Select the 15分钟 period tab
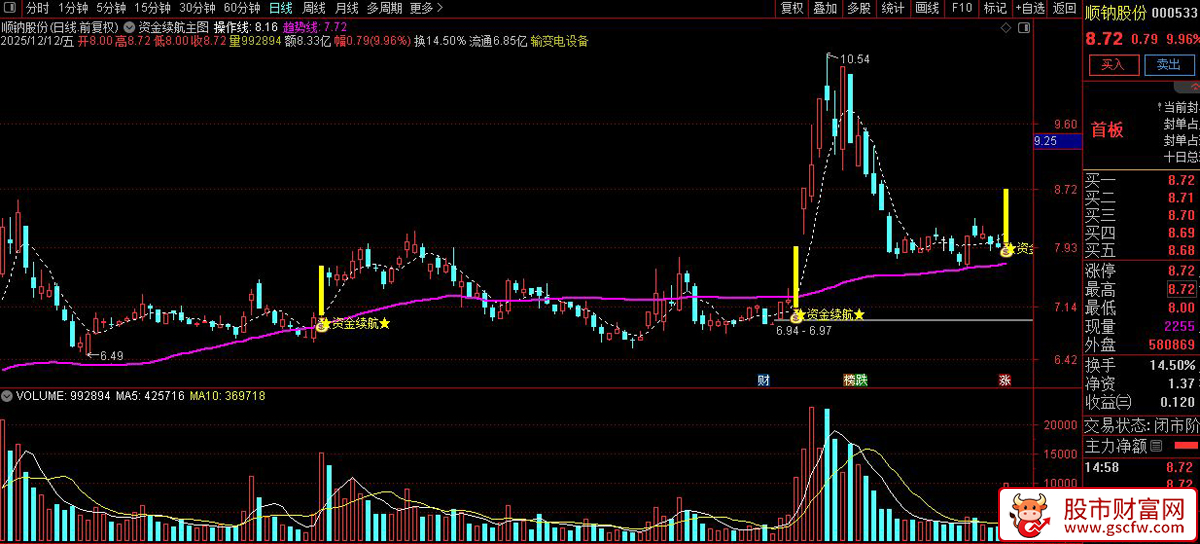1200x544 pixels. [153, 8]
